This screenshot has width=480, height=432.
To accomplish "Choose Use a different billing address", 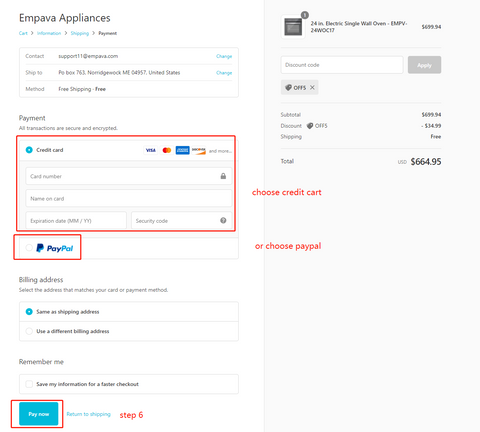I will point(29,331).
